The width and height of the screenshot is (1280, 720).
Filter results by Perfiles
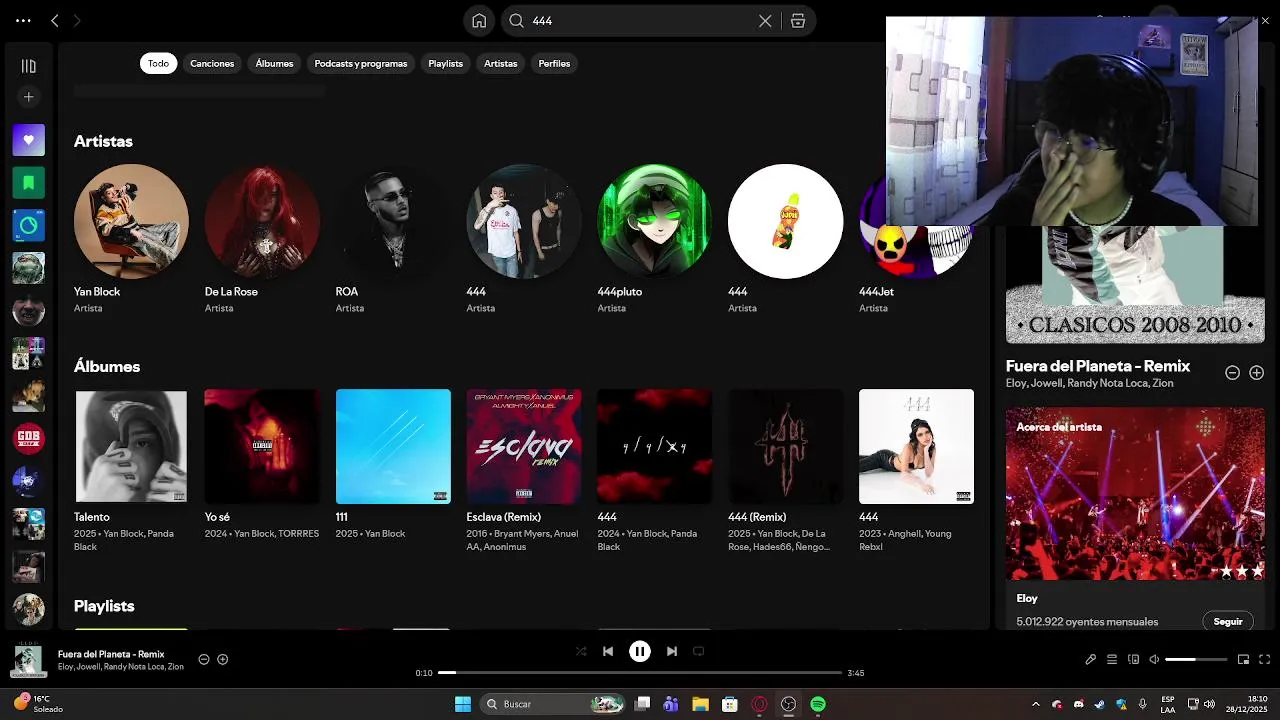[554, 63]
